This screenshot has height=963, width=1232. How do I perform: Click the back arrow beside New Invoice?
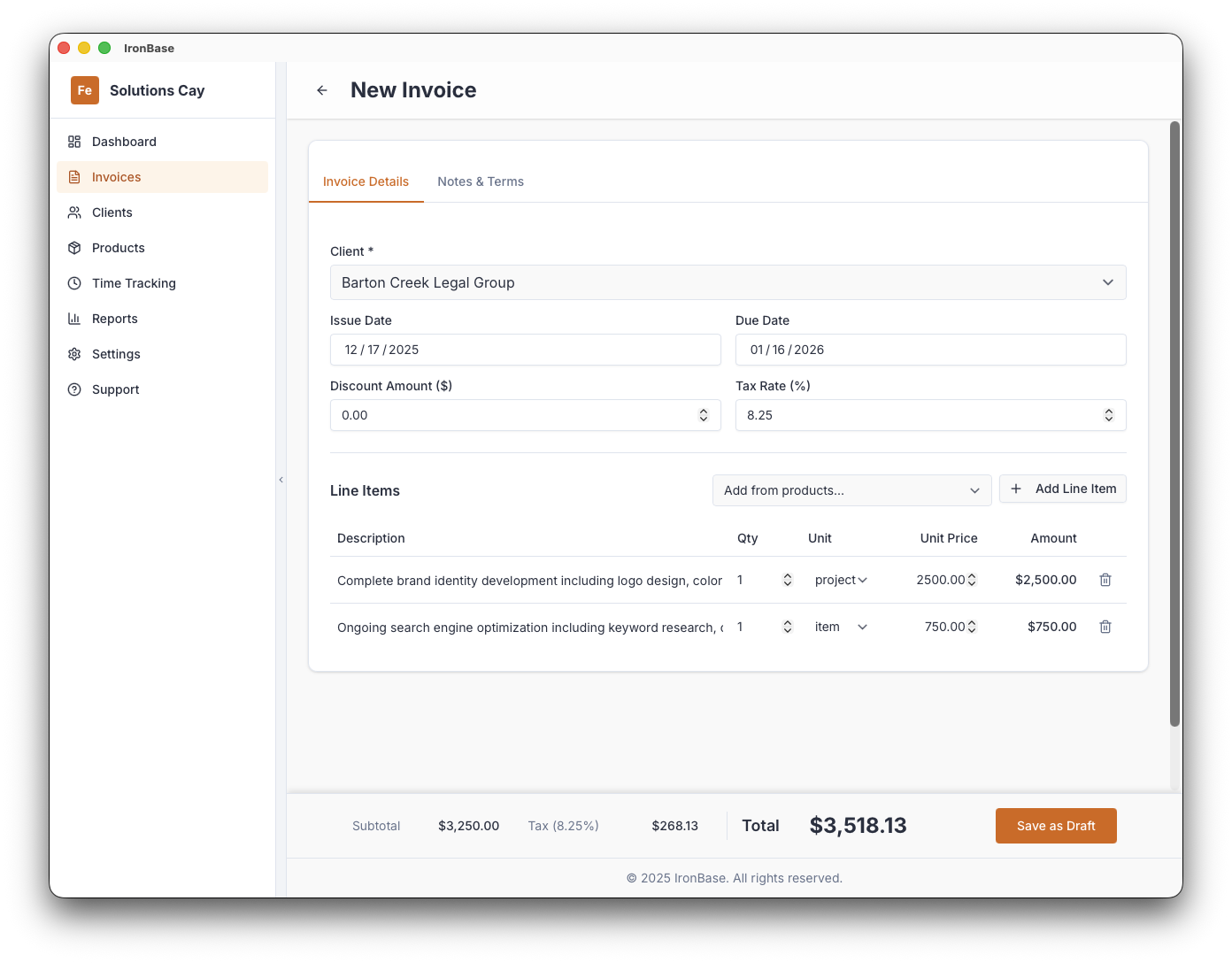click(x=321, y=90)
